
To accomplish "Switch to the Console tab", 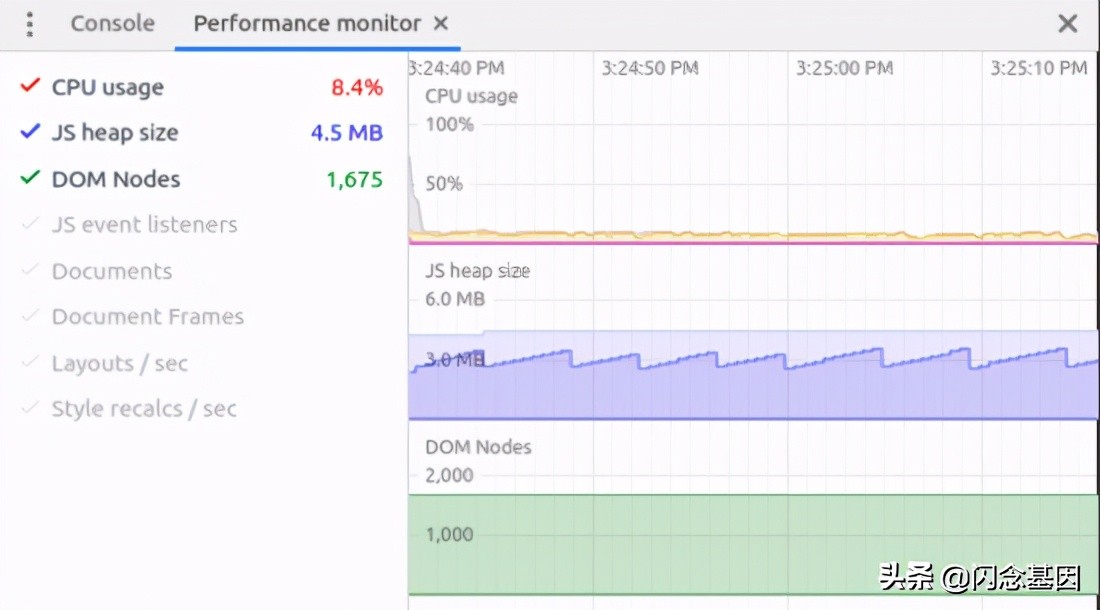I will [x=112, y=24].
